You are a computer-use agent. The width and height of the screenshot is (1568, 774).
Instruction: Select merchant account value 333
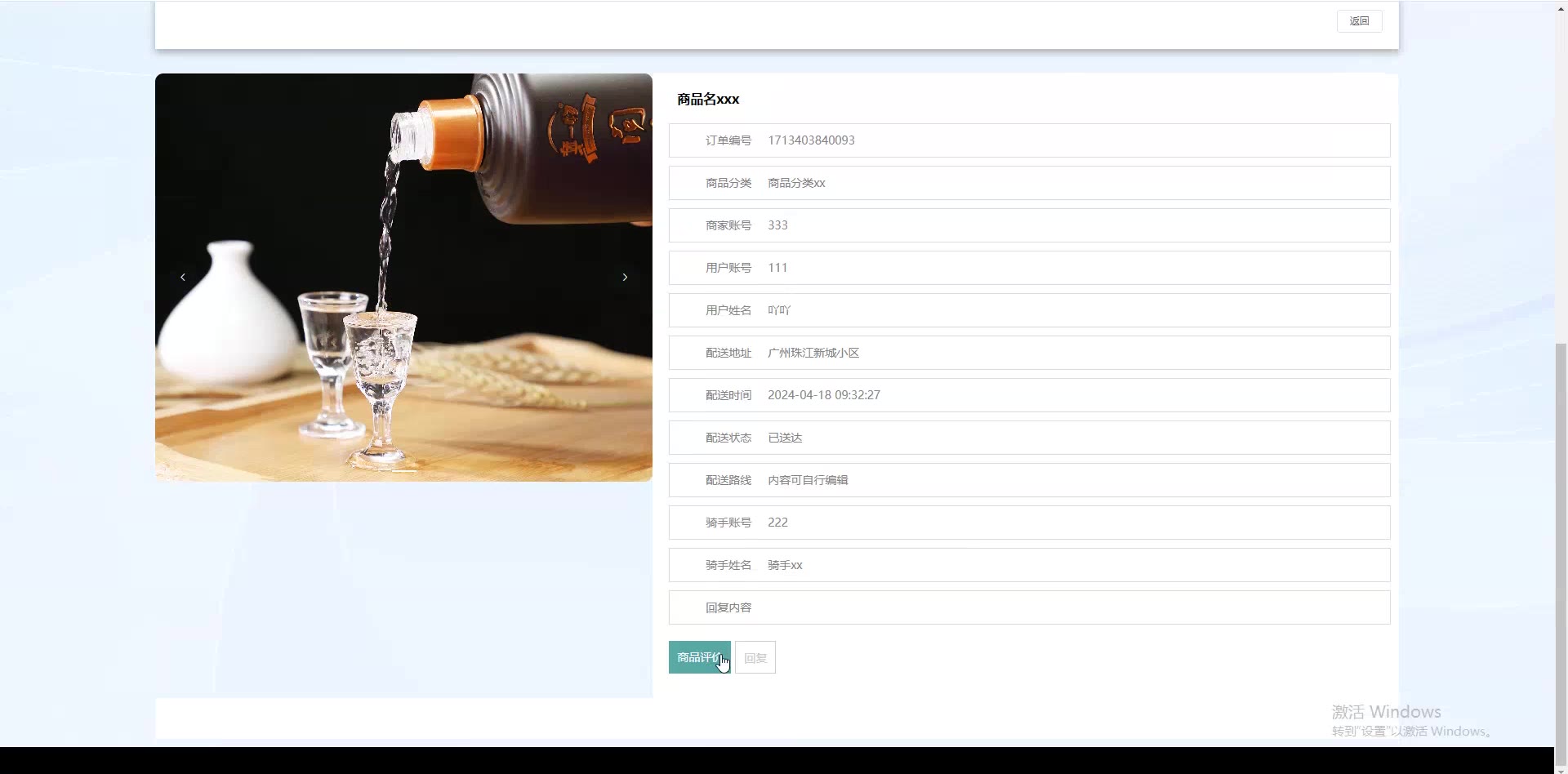(x=777, y=225)
